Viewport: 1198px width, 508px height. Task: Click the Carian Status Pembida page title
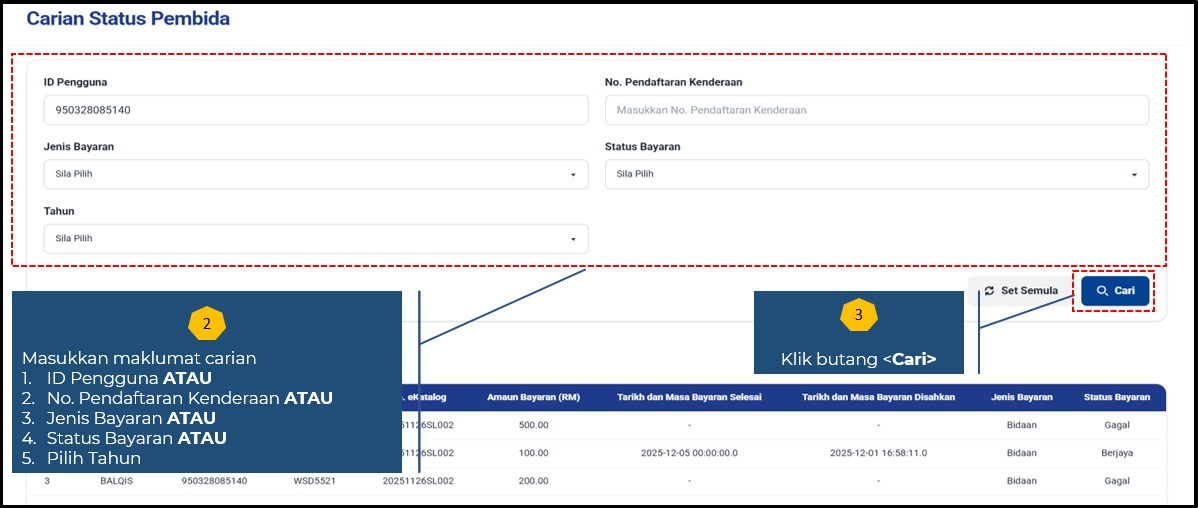coord(128,19)
